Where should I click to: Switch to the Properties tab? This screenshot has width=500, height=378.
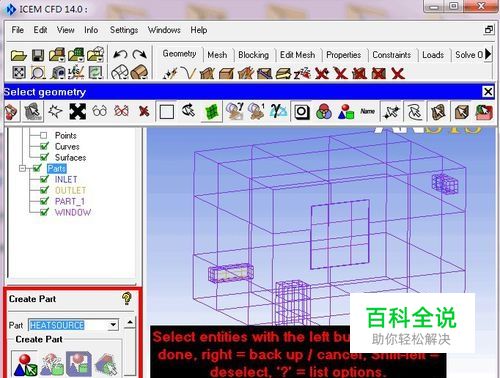point(343,55)
